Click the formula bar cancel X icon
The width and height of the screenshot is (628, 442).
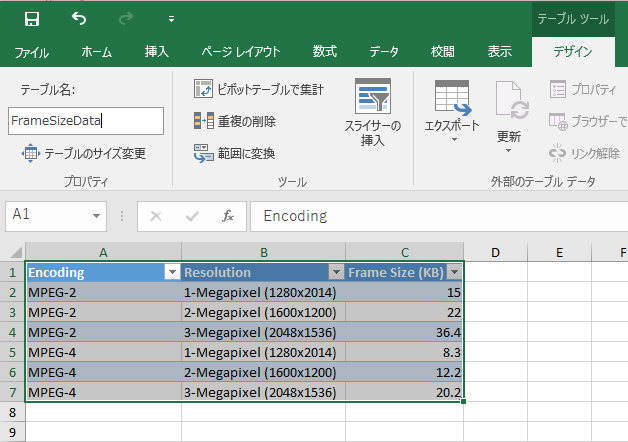(x=155, y=216)
